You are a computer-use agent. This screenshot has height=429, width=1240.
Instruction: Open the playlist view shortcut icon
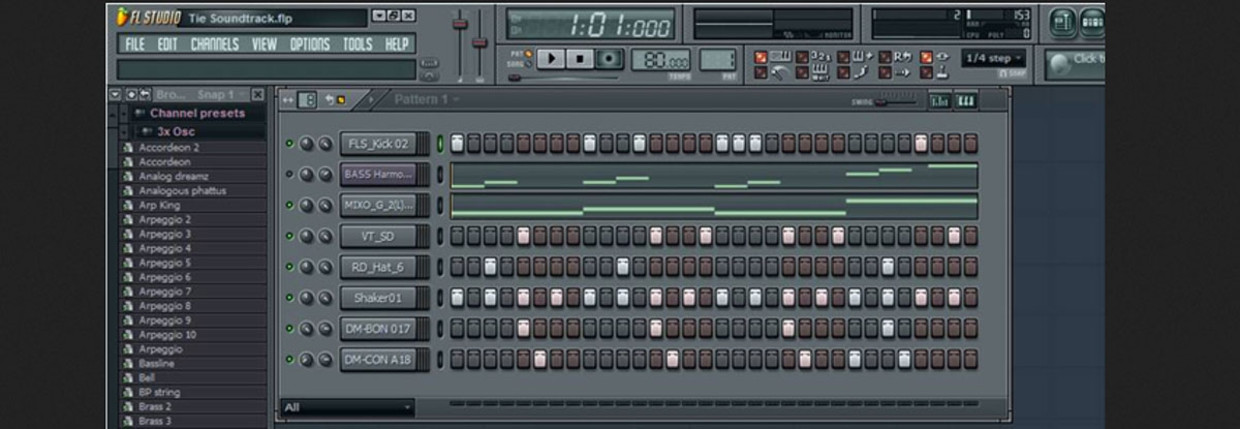1063,22
